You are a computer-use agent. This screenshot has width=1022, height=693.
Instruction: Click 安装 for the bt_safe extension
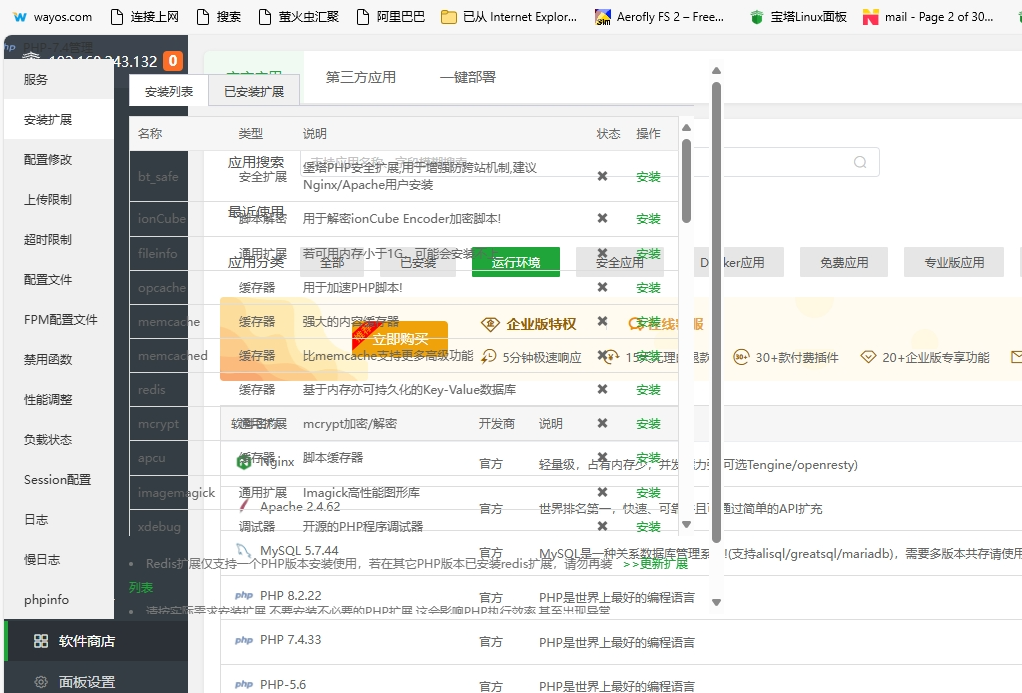click(649, 177)
